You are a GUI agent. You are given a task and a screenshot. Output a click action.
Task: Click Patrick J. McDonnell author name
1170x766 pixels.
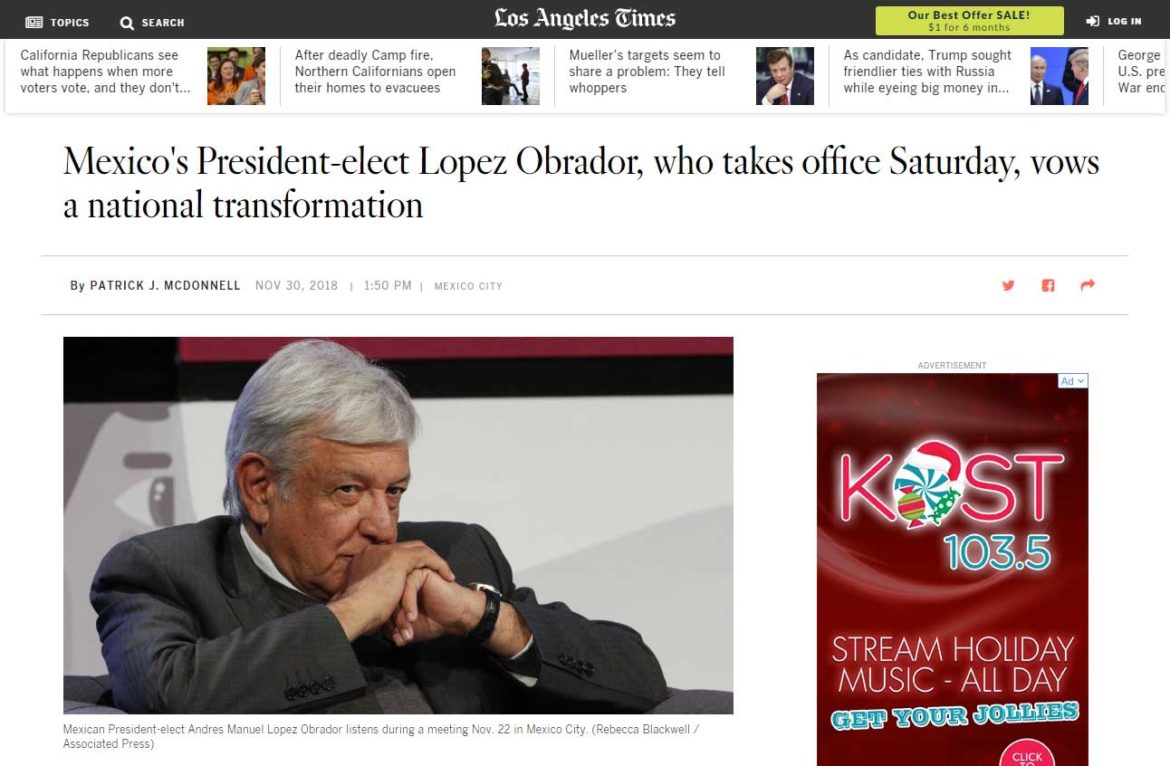[x=165, y=286]
